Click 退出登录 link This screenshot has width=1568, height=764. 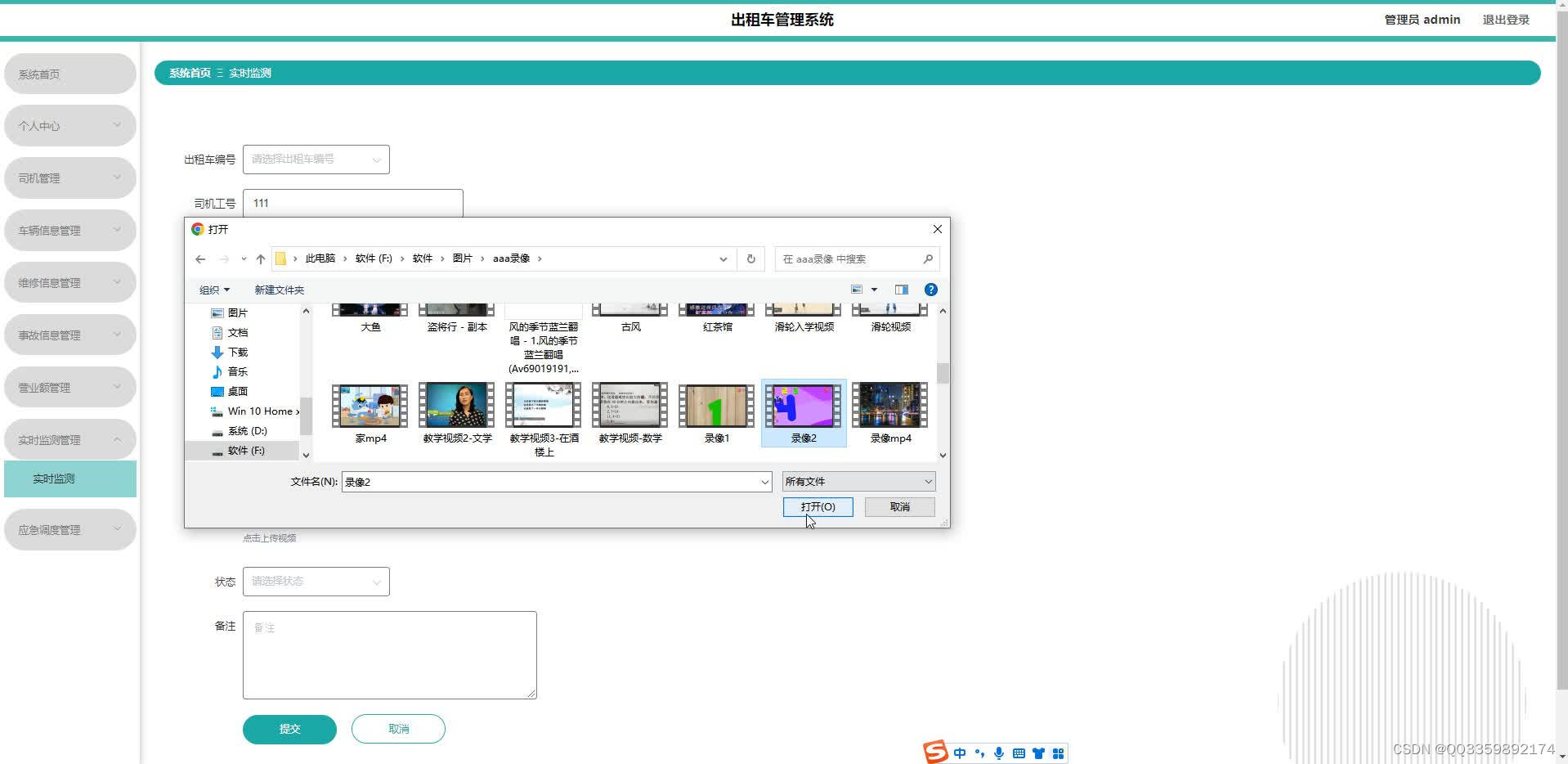tap(1506, 20)
